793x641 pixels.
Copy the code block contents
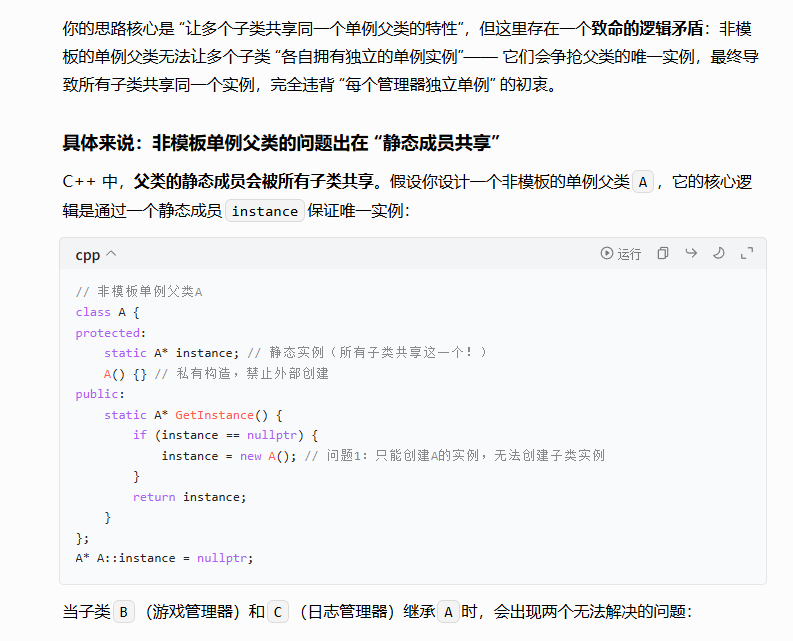[x=662, y=254]
